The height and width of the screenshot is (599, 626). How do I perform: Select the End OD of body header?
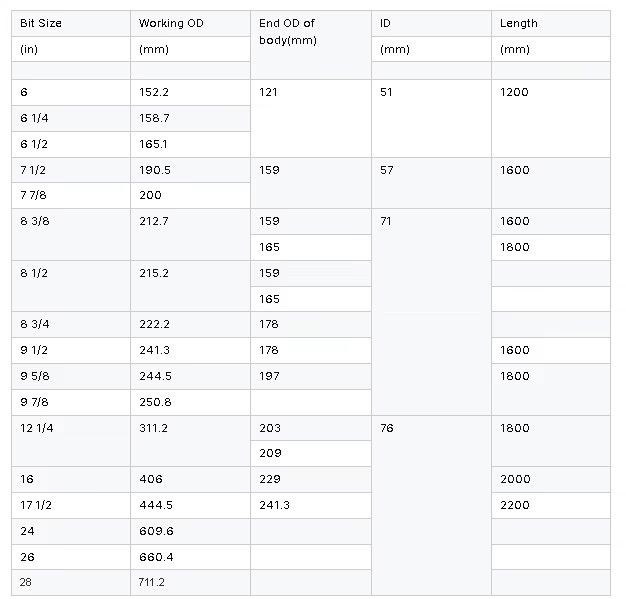(311, 45)
